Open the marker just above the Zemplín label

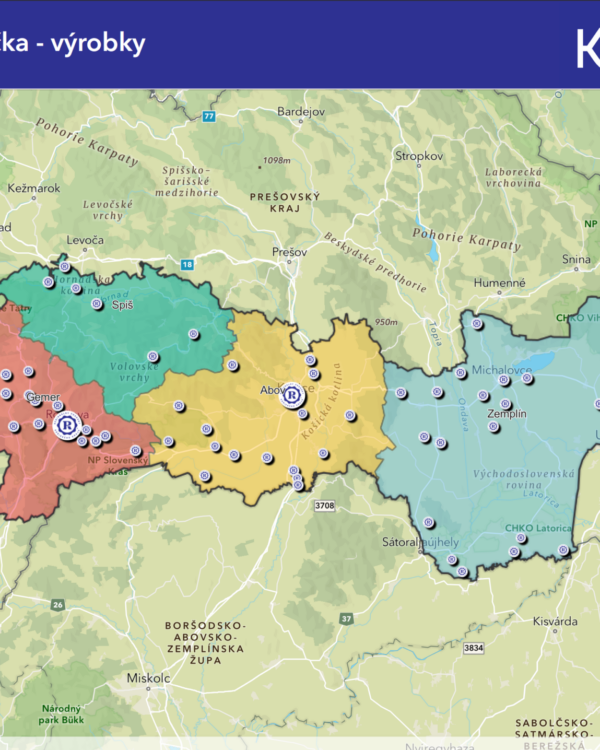point(506,404)
